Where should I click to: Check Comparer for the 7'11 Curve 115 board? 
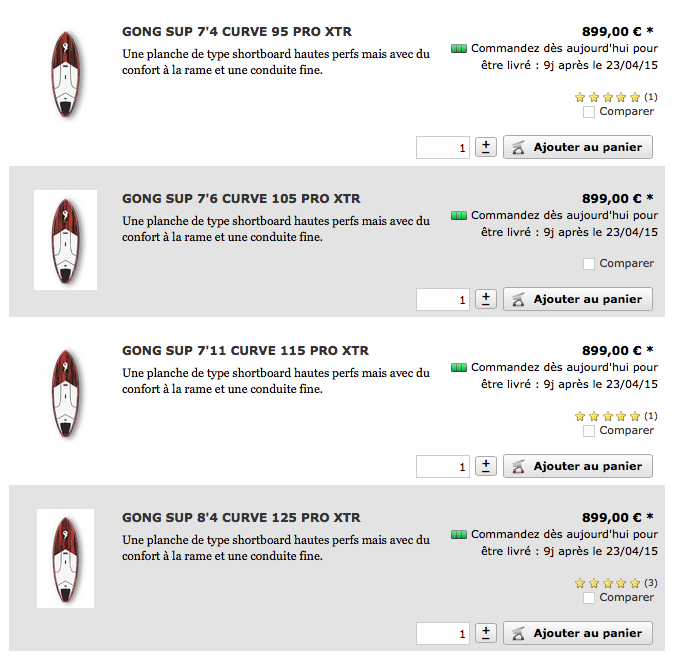coord(588,431)
